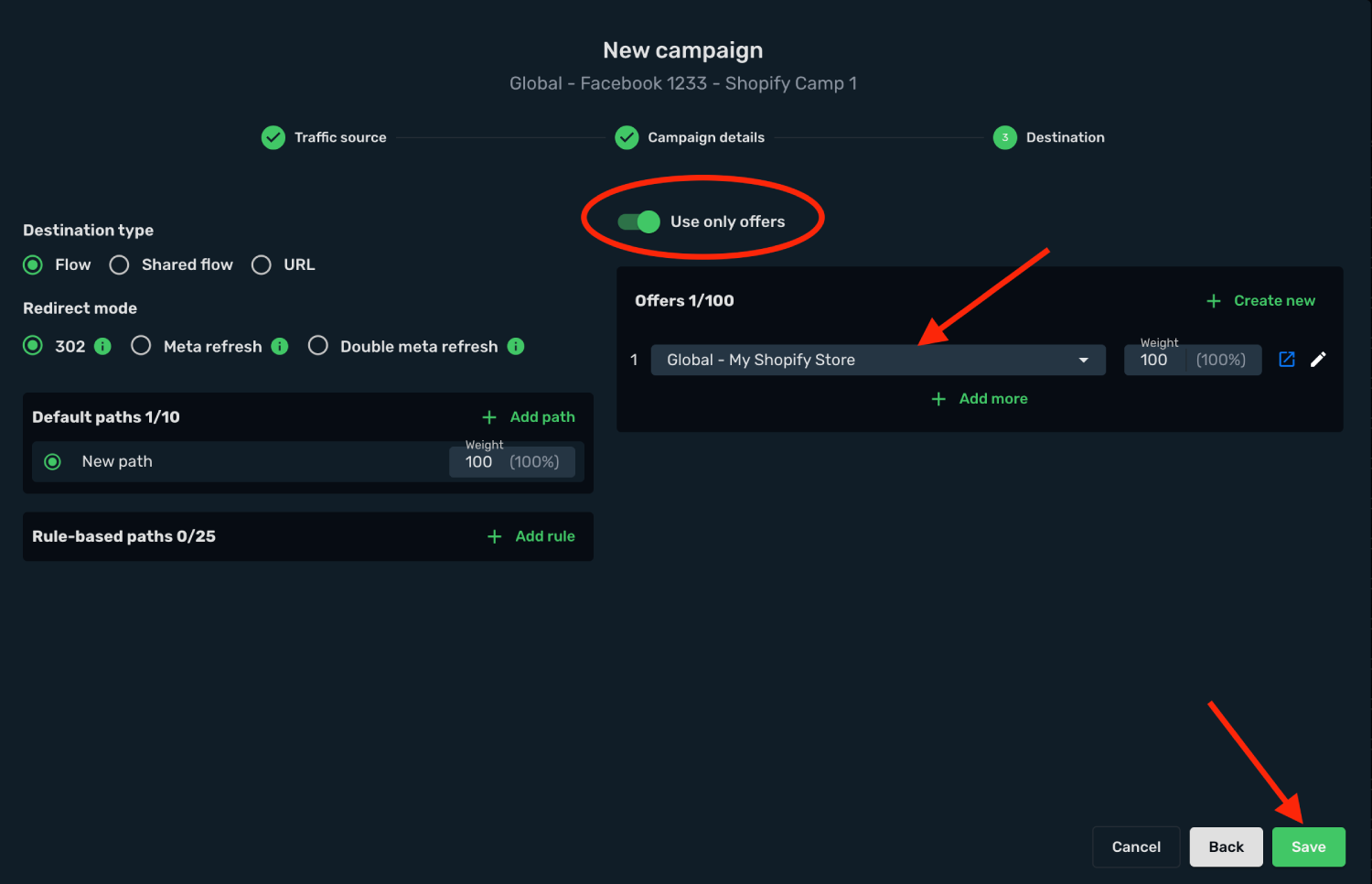
Task: Open offer link in external window icon
Action: pos(1287,360)
